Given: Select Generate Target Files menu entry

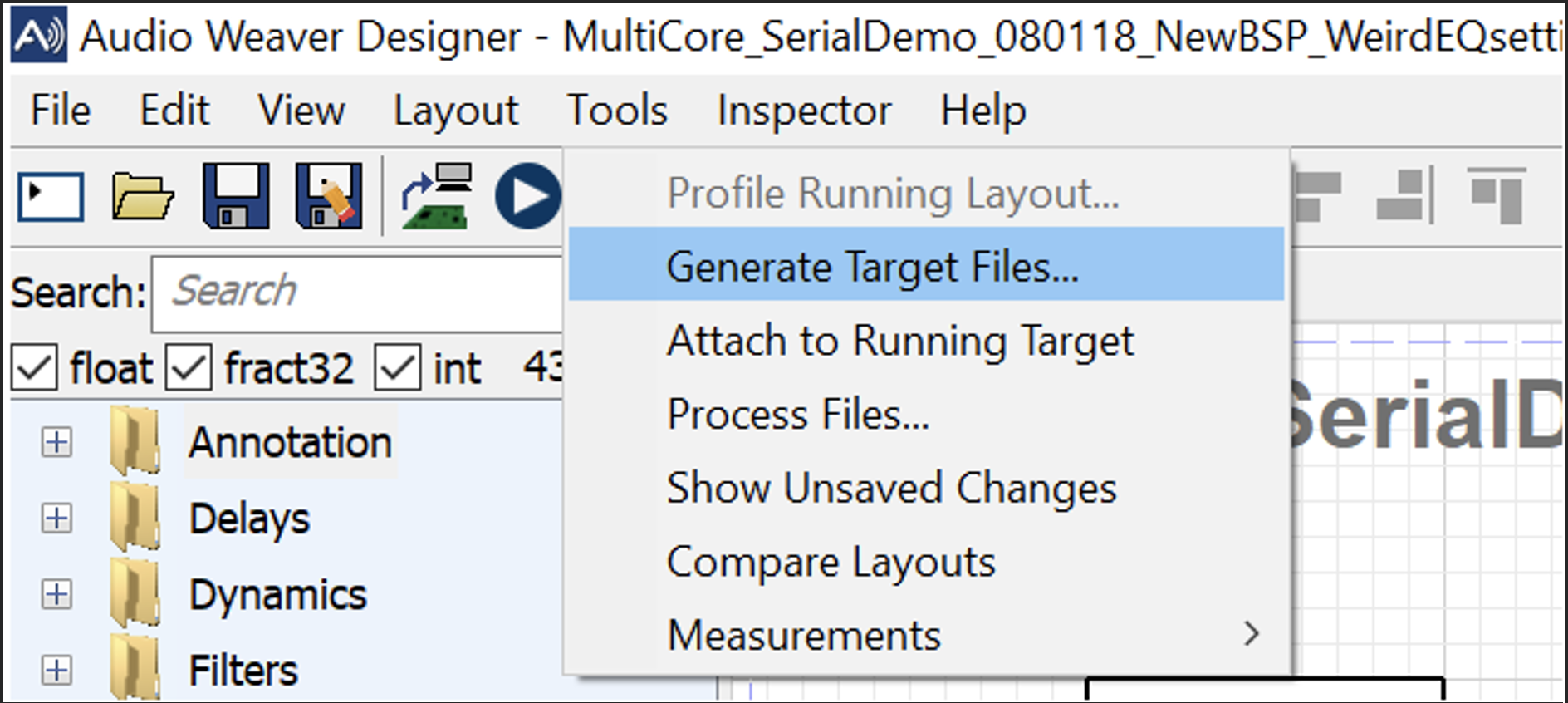Looking at the screenshot, I should click(x=872, y=268).
